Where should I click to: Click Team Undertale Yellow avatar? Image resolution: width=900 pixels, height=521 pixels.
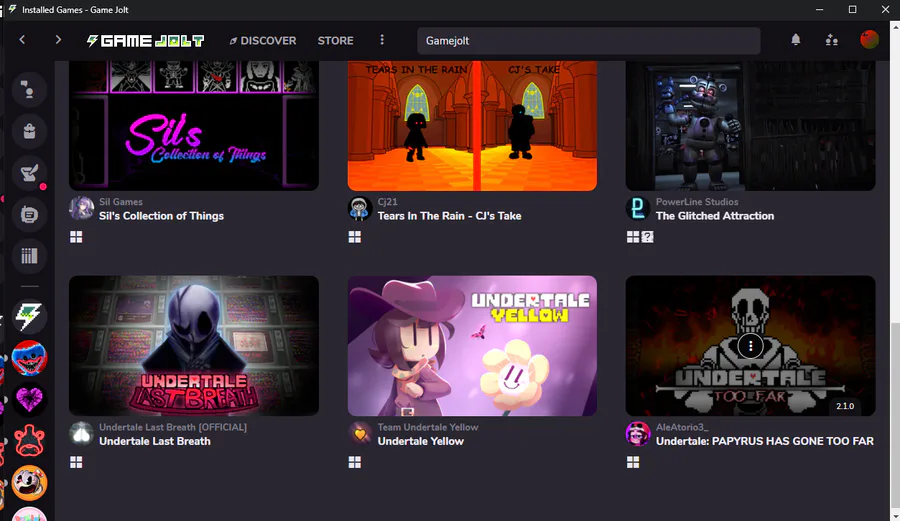point(360,434)
